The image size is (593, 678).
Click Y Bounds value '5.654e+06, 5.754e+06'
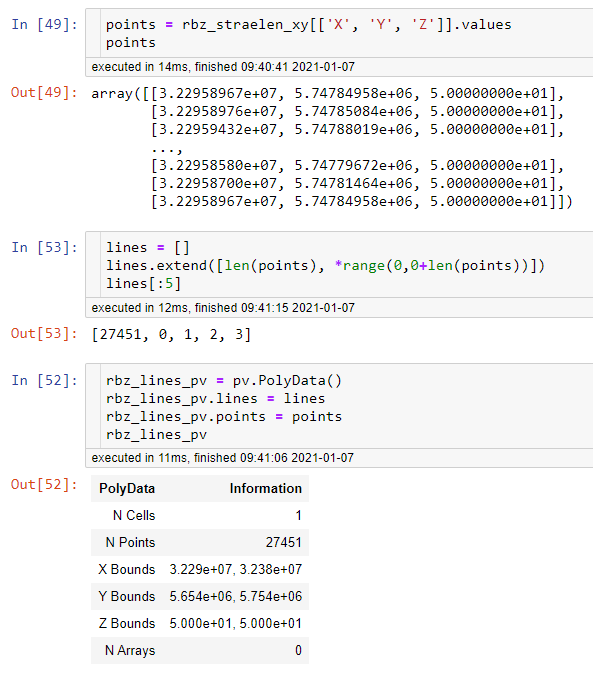tap(236, 596)
